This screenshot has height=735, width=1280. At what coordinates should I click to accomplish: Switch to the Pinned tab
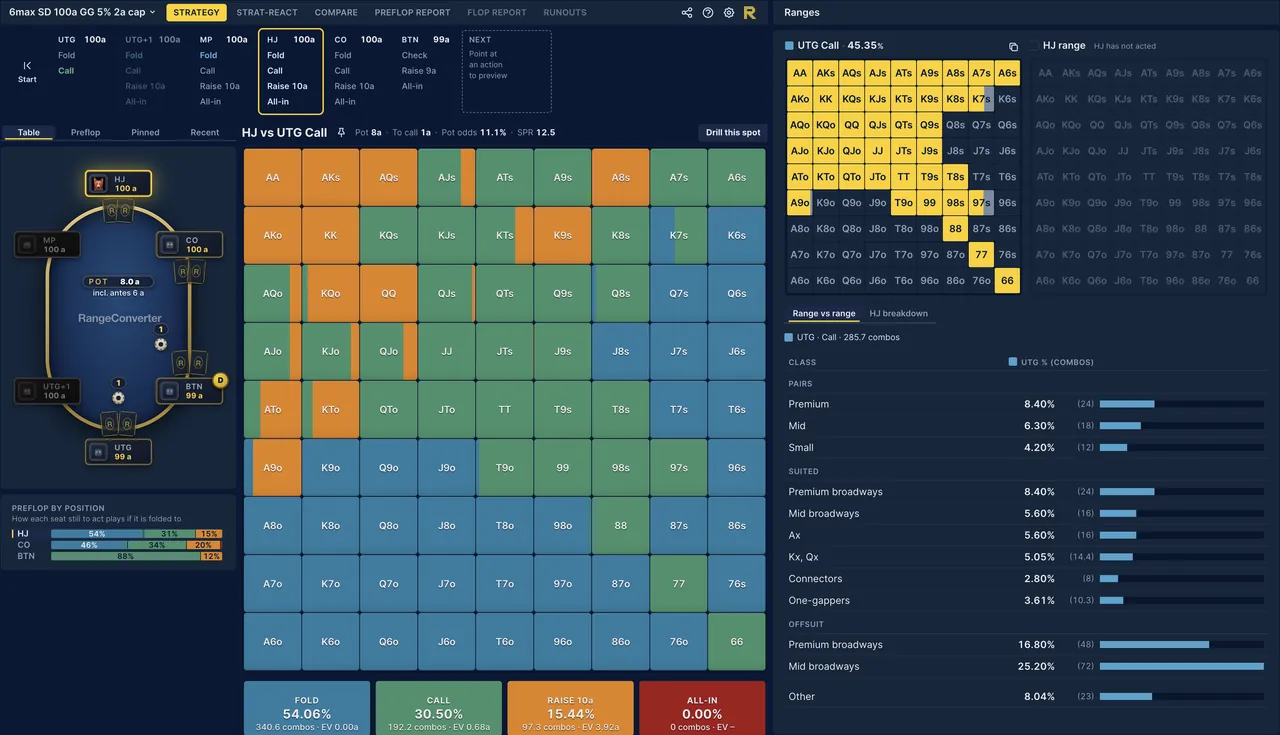tap(145, 132)
